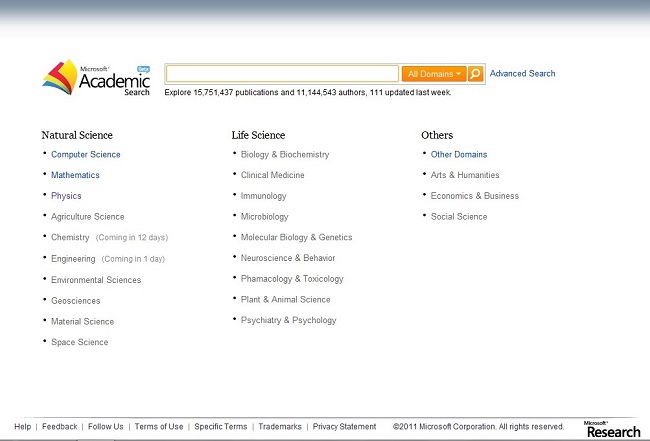Choose Environmental Sciences domain

96,280
